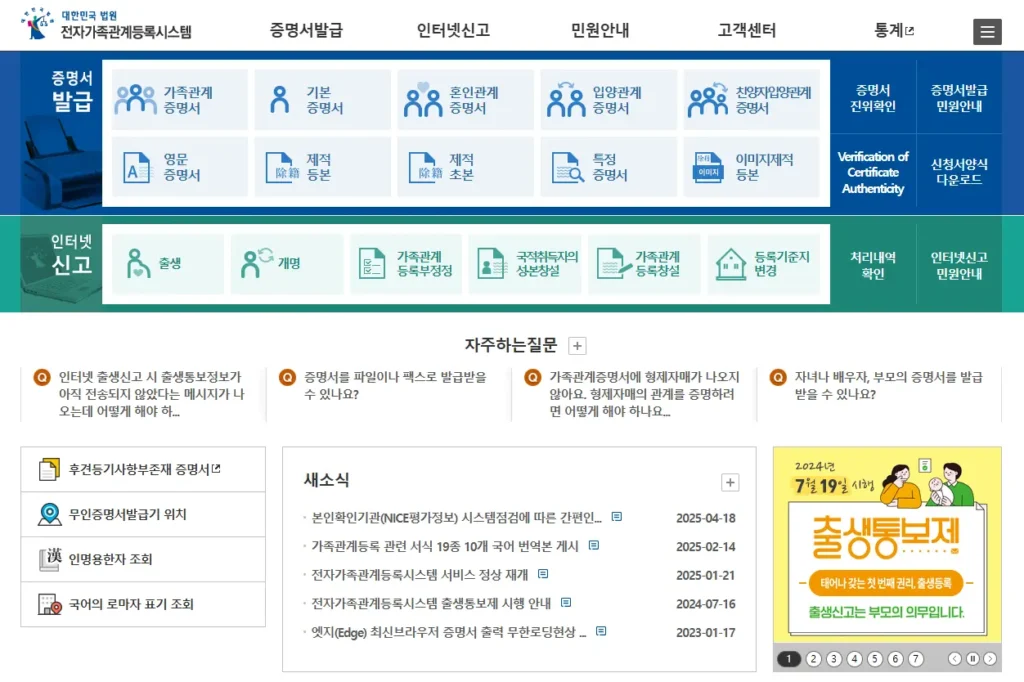Click 신청서양식 다운로드 button
Screen dimensions: 1024x682
(x=959, y=172)
